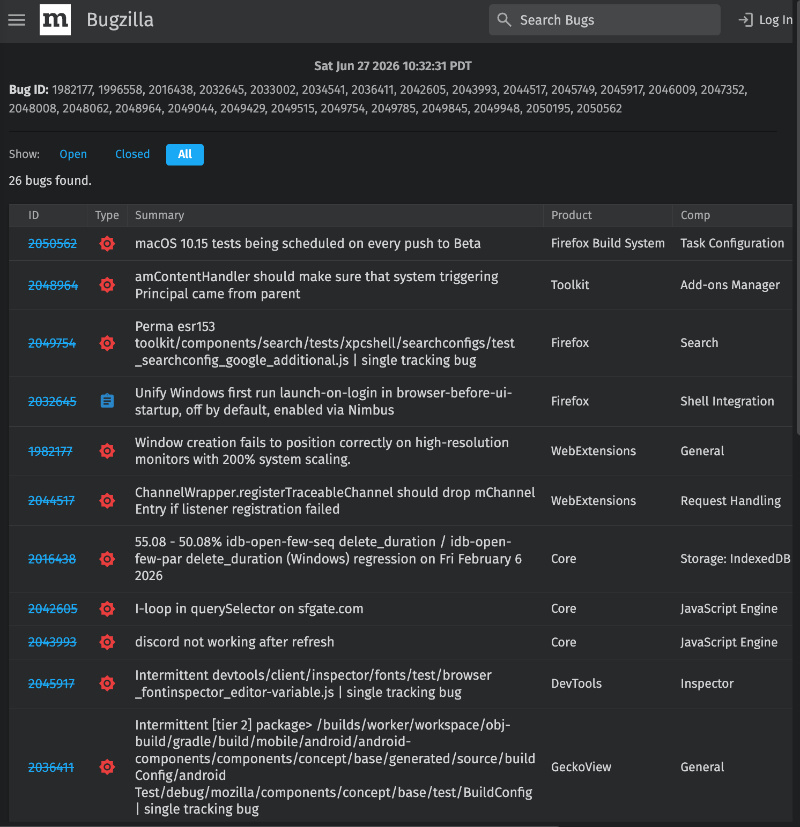Open bug 2048964

click(x=53, y=285)
